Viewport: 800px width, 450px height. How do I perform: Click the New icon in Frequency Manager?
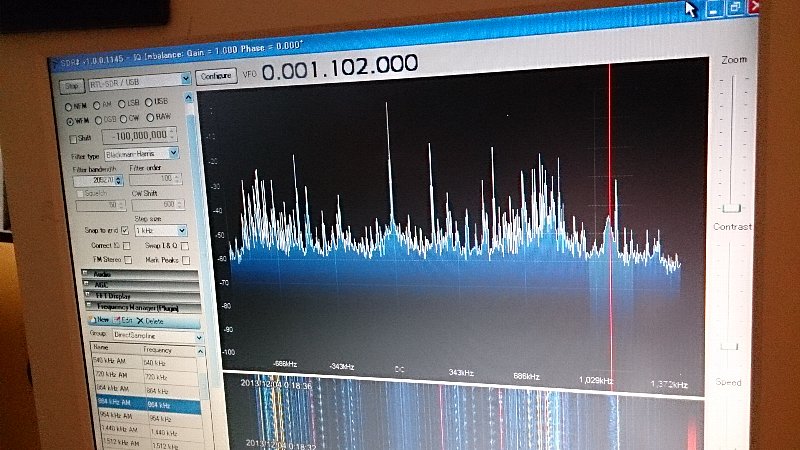pyautogui.click(x=92, y=320)
